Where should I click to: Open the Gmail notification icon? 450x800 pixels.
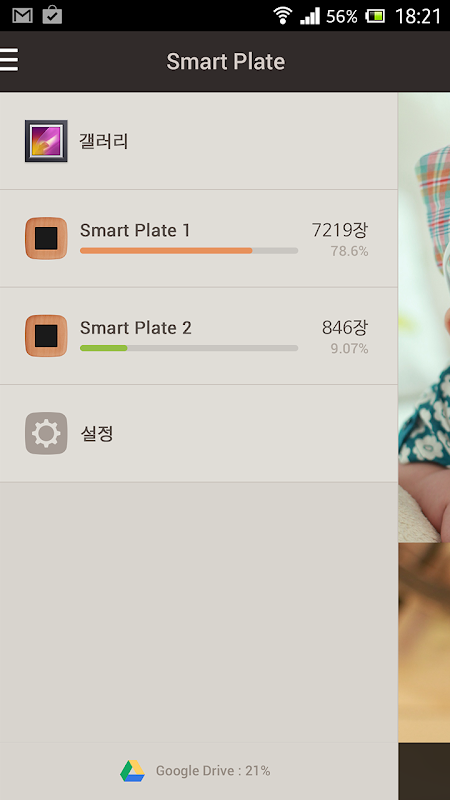[22, 15]
